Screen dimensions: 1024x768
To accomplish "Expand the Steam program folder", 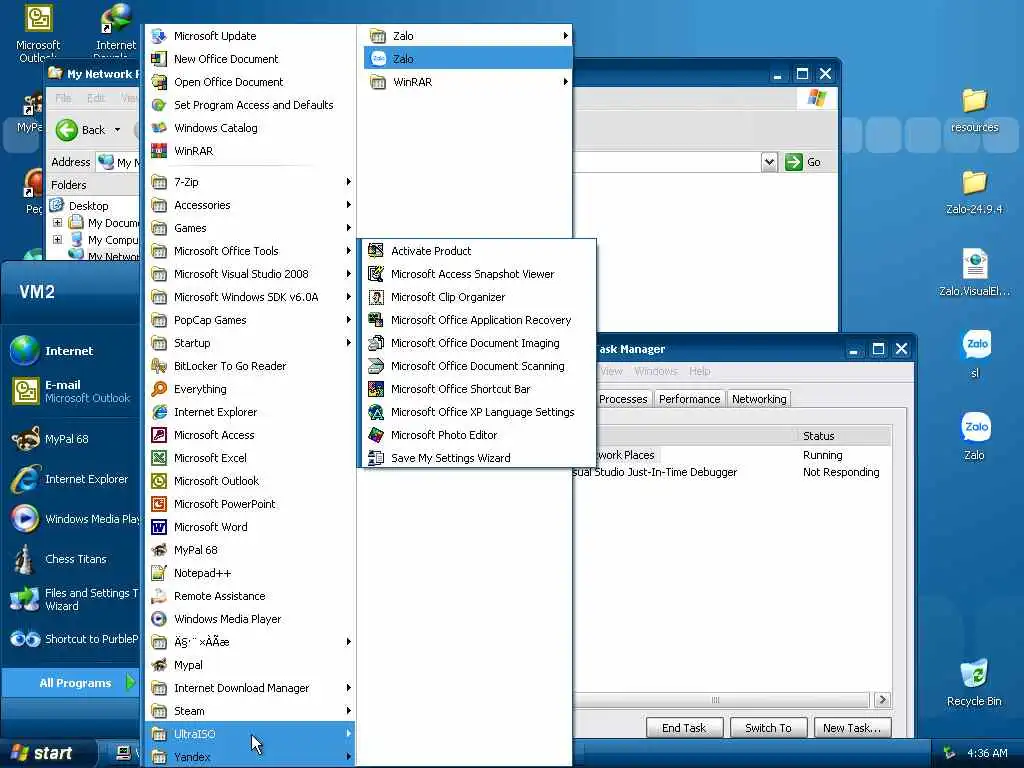I will (250, 711).
